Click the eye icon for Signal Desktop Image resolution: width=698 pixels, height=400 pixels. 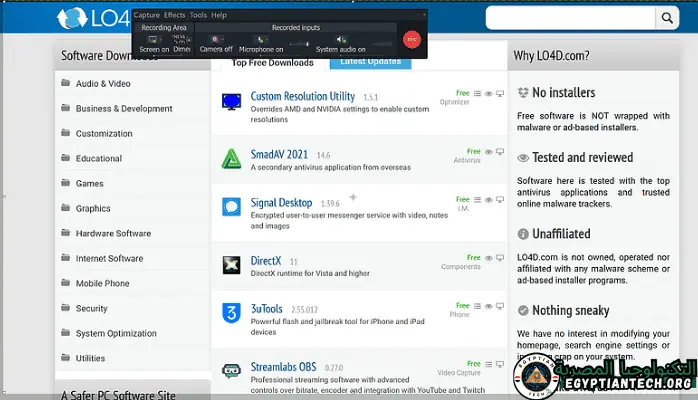click(x=489, y=200)
